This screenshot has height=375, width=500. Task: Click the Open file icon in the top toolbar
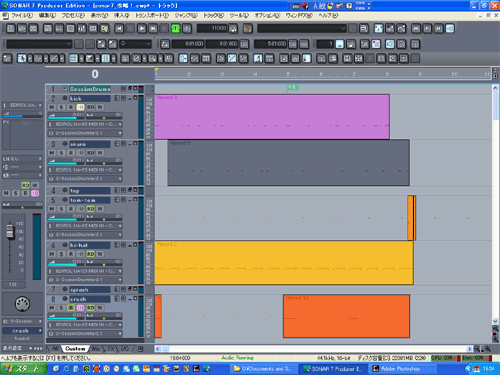click(x=22, y=29)
